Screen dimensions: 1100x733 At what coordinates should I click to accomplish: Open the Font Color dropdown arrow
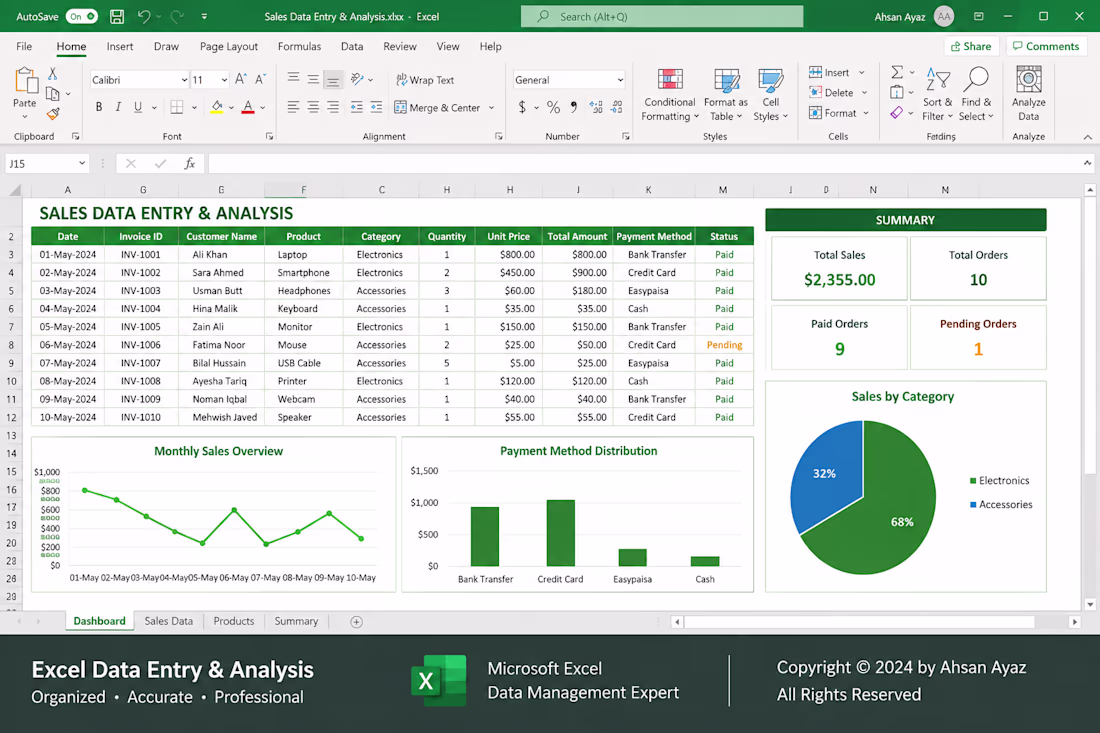[x=263, y=108]
